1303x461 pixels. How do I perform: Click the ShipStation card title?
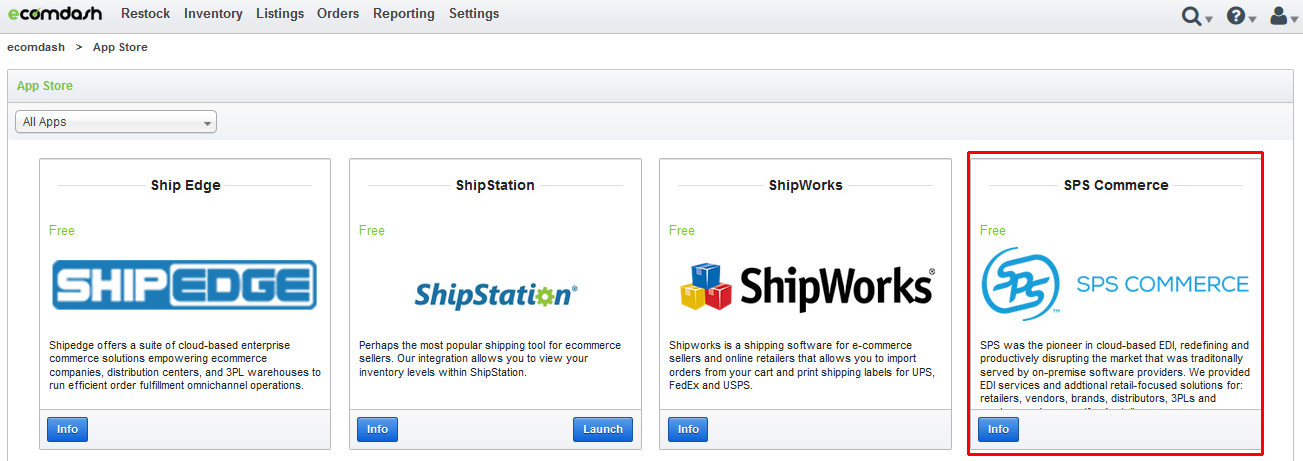pyautogui.click(x=495, y=185)
